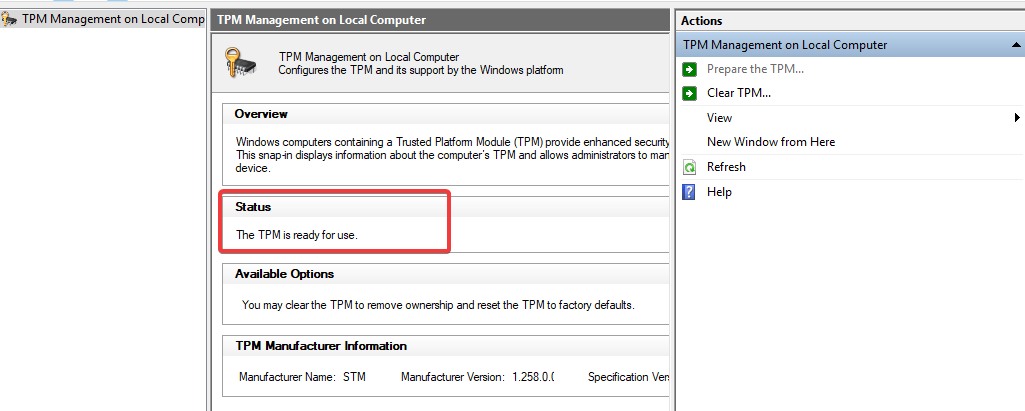Open the View menu in Actions pane
The image size is (1025, 411).
719,118
